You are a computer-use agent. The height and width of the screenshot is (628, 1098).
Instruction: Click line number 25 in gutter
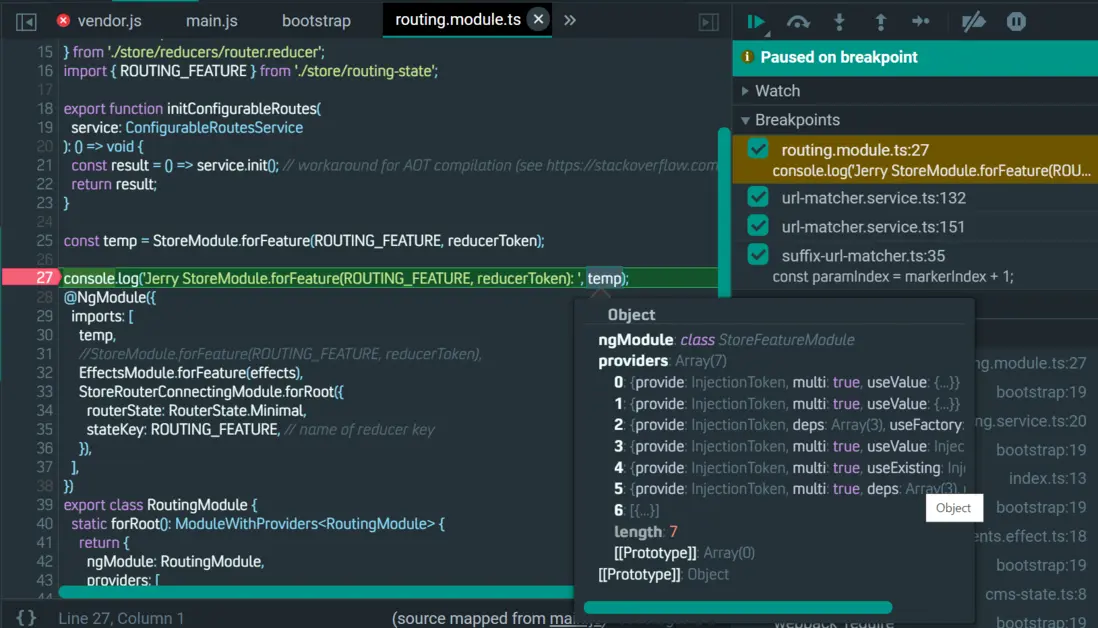[44, 240]
